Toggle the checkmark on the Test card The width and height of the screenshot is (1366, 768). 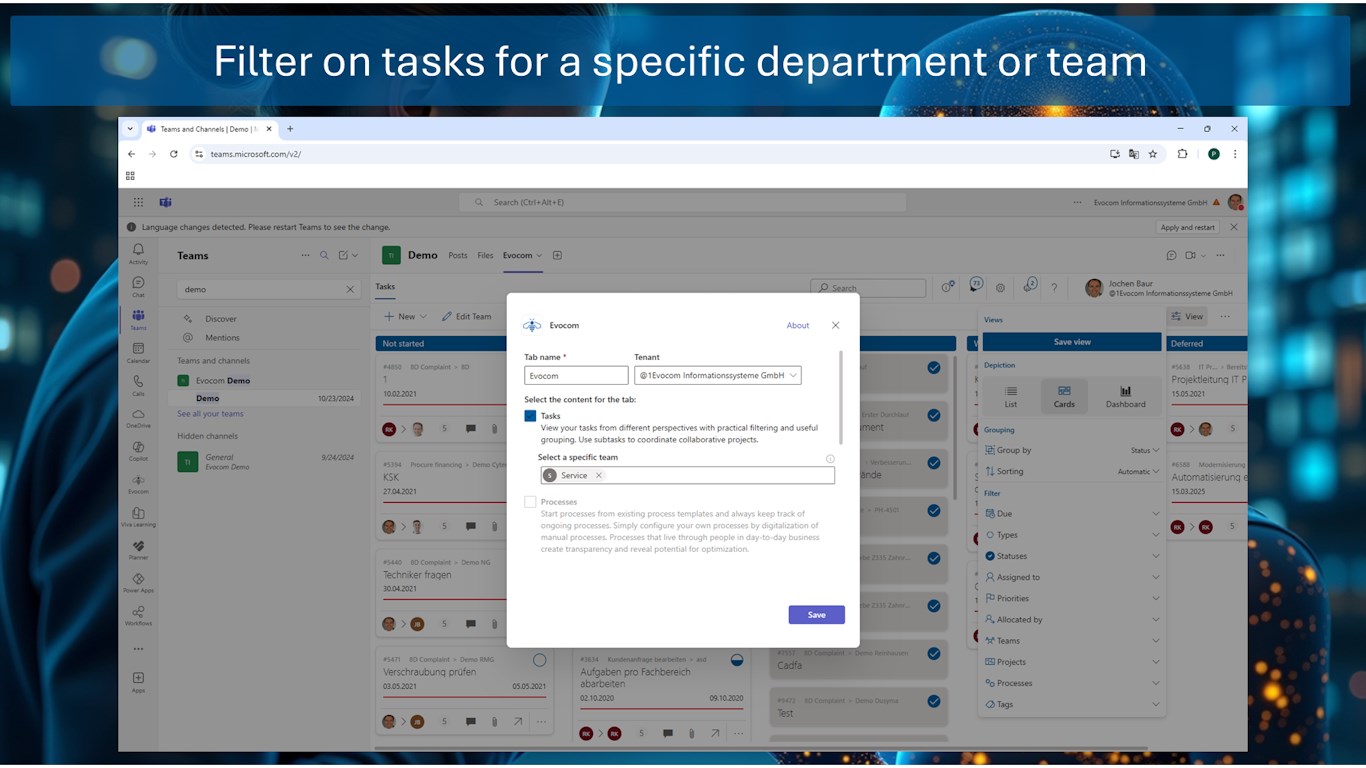[933, 701]
